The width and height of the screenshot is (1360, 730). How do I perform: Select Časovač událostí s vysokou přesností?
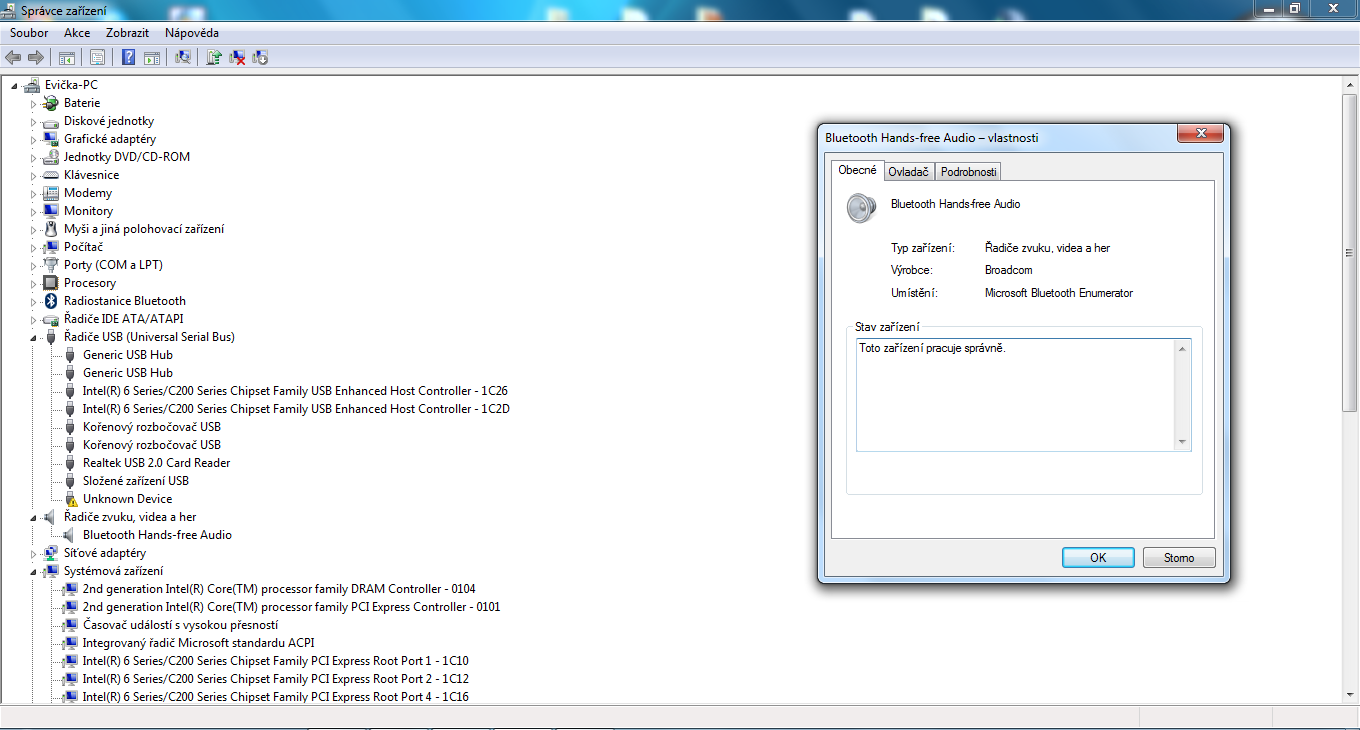180,625
